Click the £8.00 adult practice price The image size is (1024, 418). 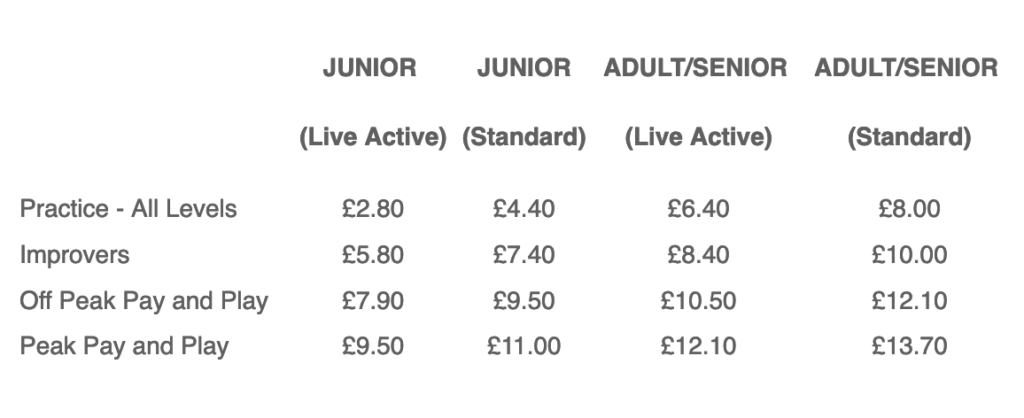point(909,209)
